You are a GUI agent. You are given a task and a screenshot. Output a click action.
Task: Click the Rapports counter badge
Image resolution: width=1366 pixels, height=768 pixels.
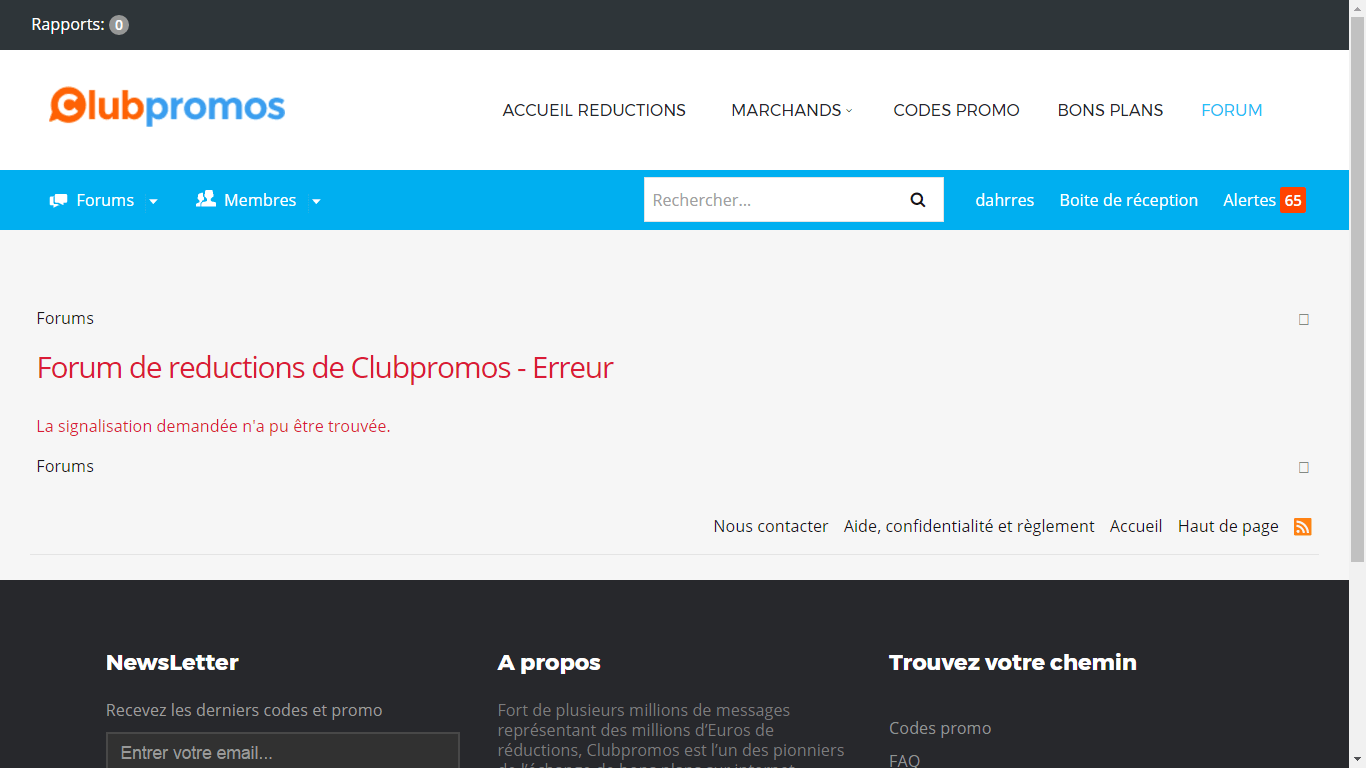(119, 25)
